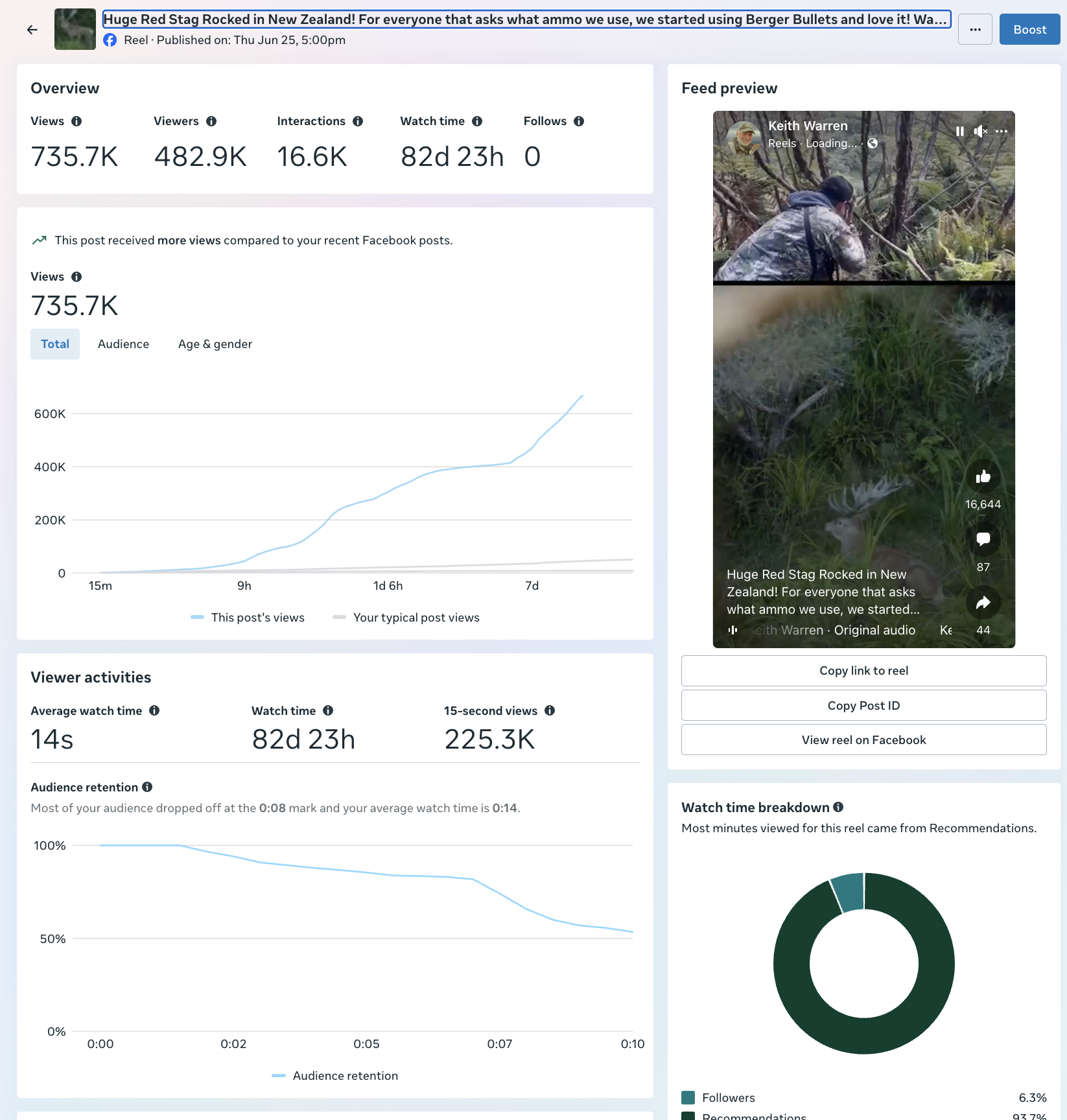Click Watch time breakdown info icon
The image size is (1067, 1120).
click(x=838, y=807)
